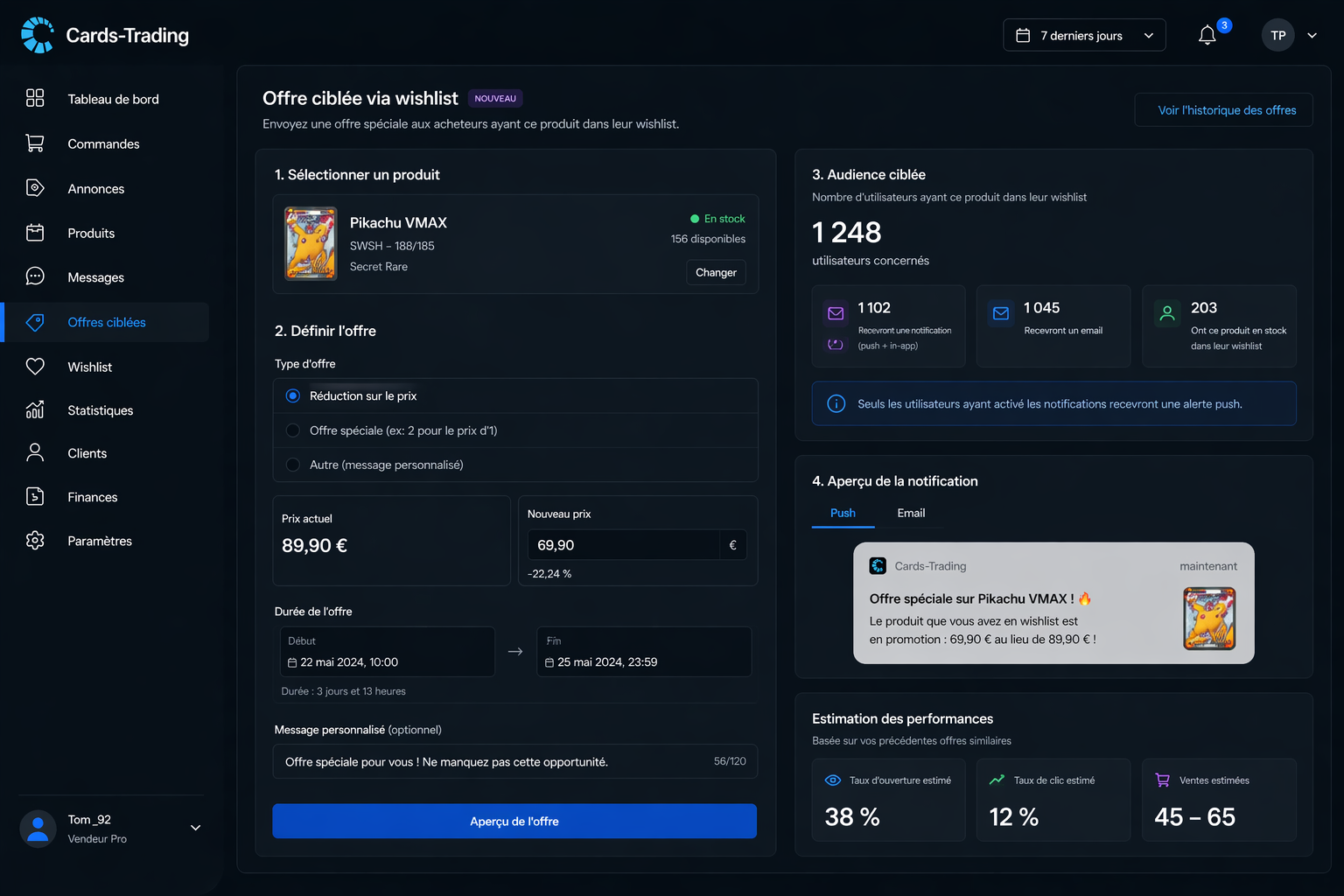Expand the Tom_92 account chevron

point(195,828)
